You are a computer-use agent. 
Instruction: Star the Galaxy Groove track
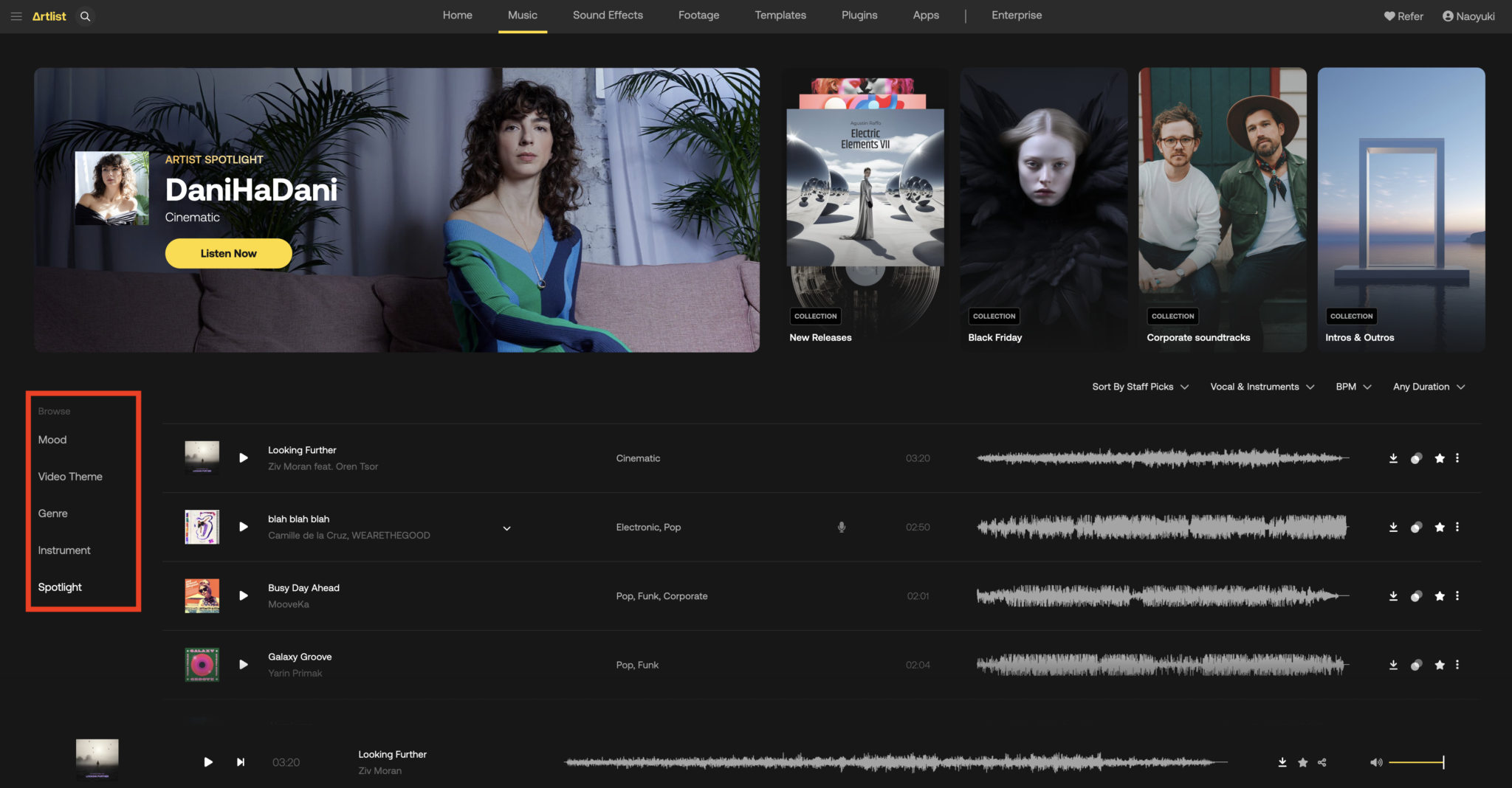pos(1440,665)
